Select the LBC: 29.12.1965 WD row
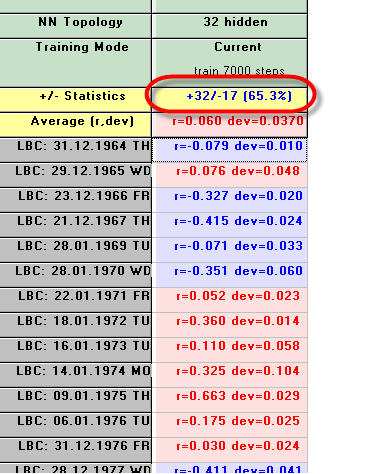This screenshot has height=474, width=371. pos(75,175)
